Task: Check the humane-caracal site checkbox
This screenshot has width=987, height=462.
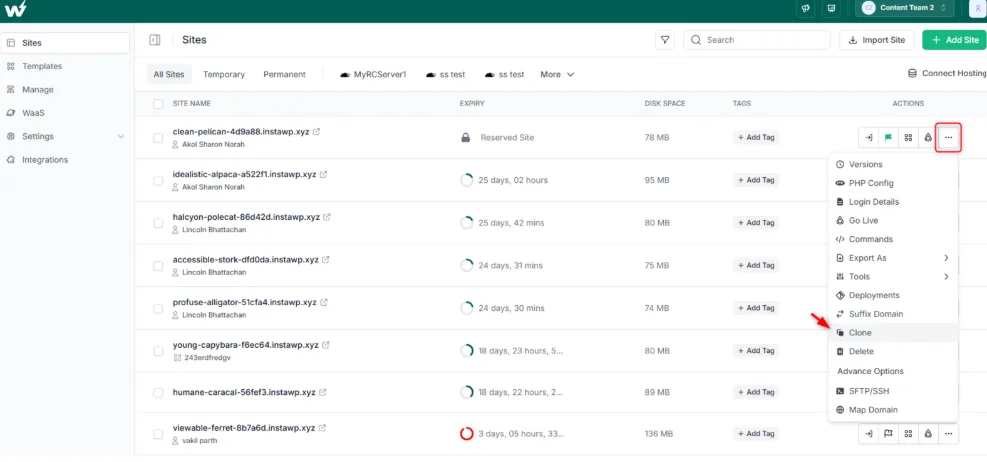Action: click(x=158, y=393)
